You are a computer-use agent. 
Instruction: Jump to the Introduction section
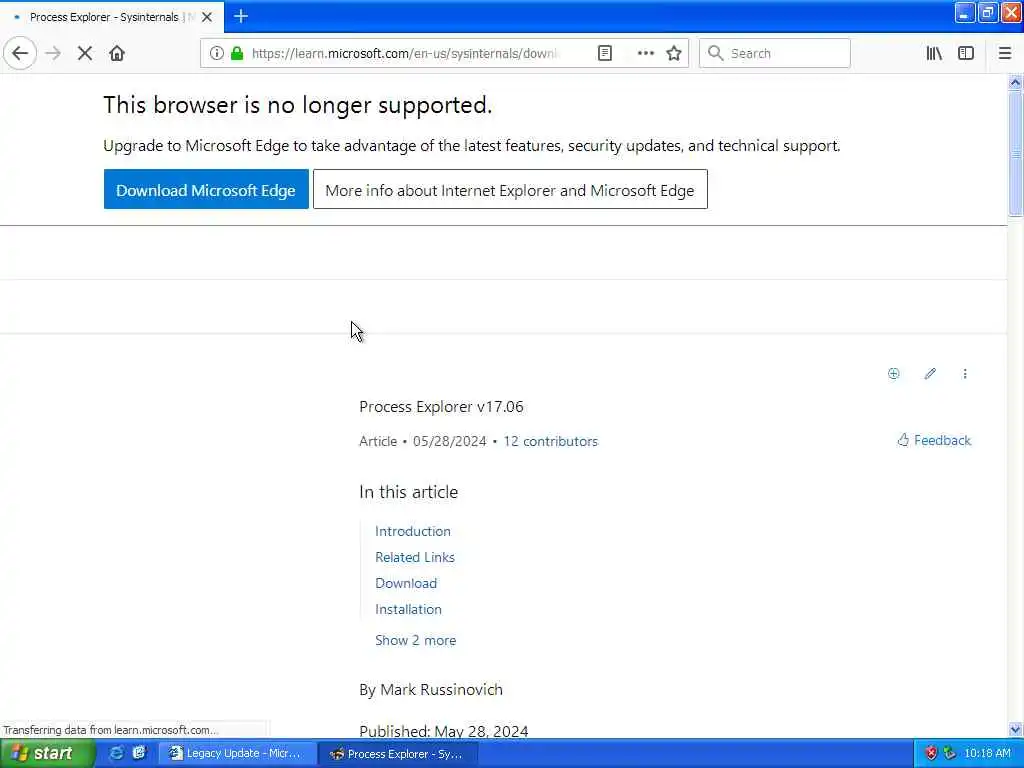[x=413, y=531]
